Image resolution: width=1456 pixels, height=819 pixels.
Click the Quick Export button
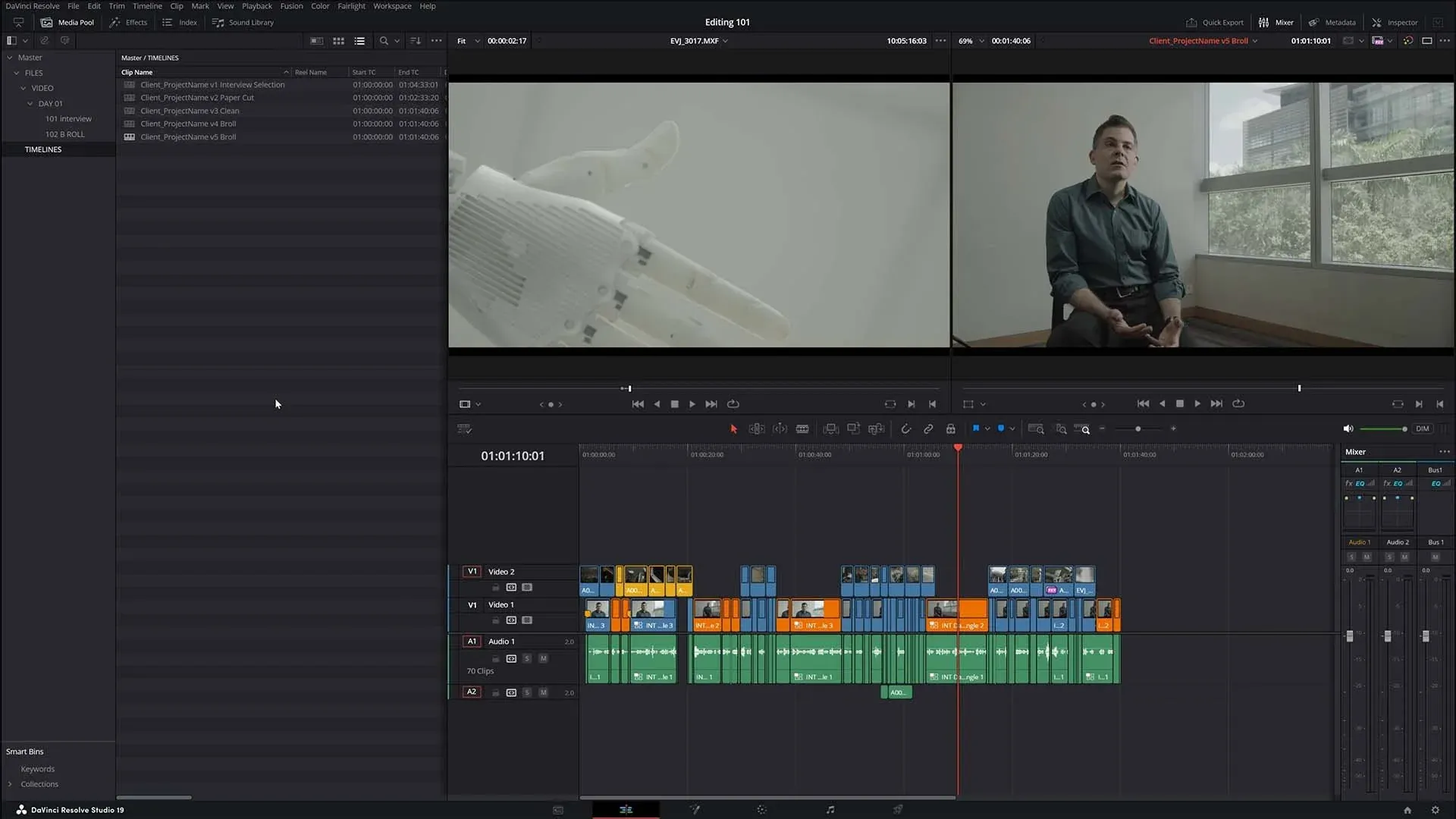pyautogui.click(x=1215, y=23)
